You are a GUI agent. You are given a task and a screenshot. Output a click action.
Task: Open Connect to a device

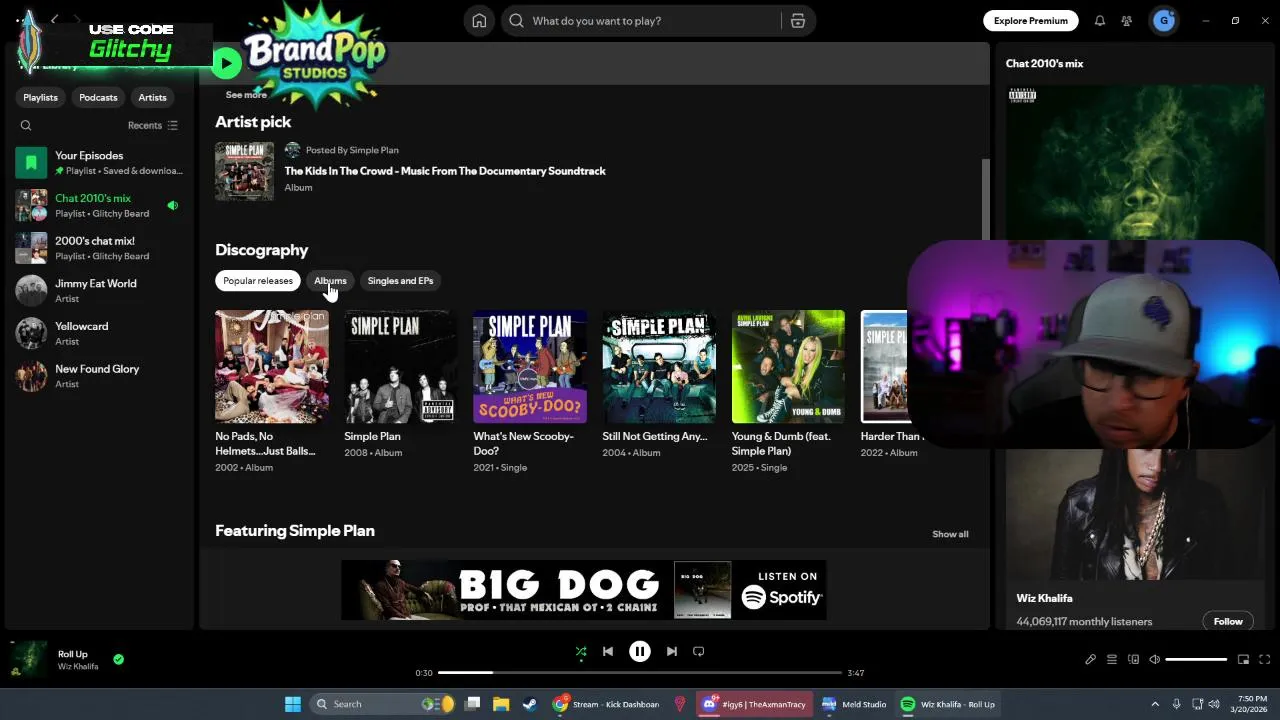(1133, 659)
